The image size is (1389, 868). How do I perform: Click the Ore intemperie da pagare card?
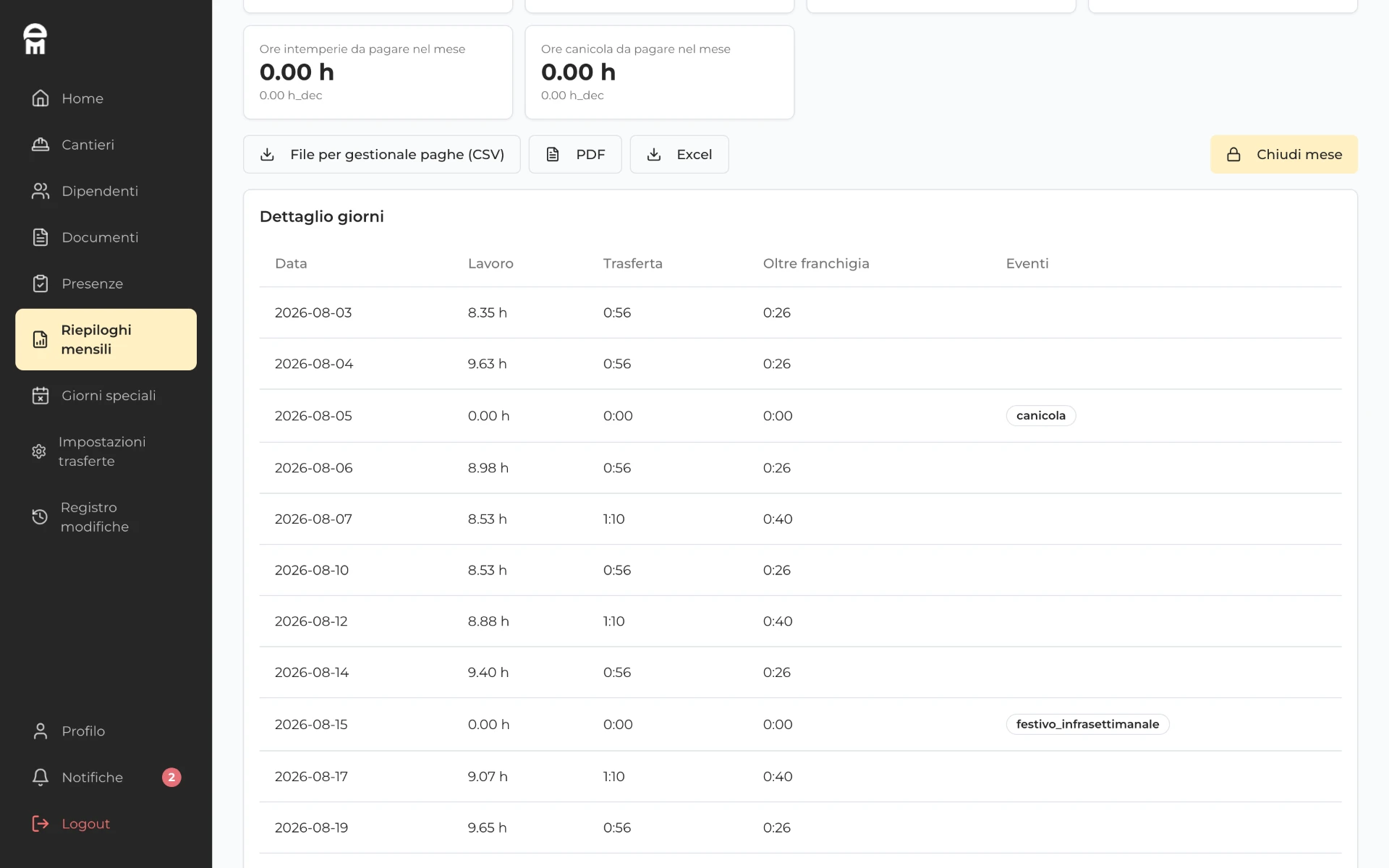coord(378,72)
